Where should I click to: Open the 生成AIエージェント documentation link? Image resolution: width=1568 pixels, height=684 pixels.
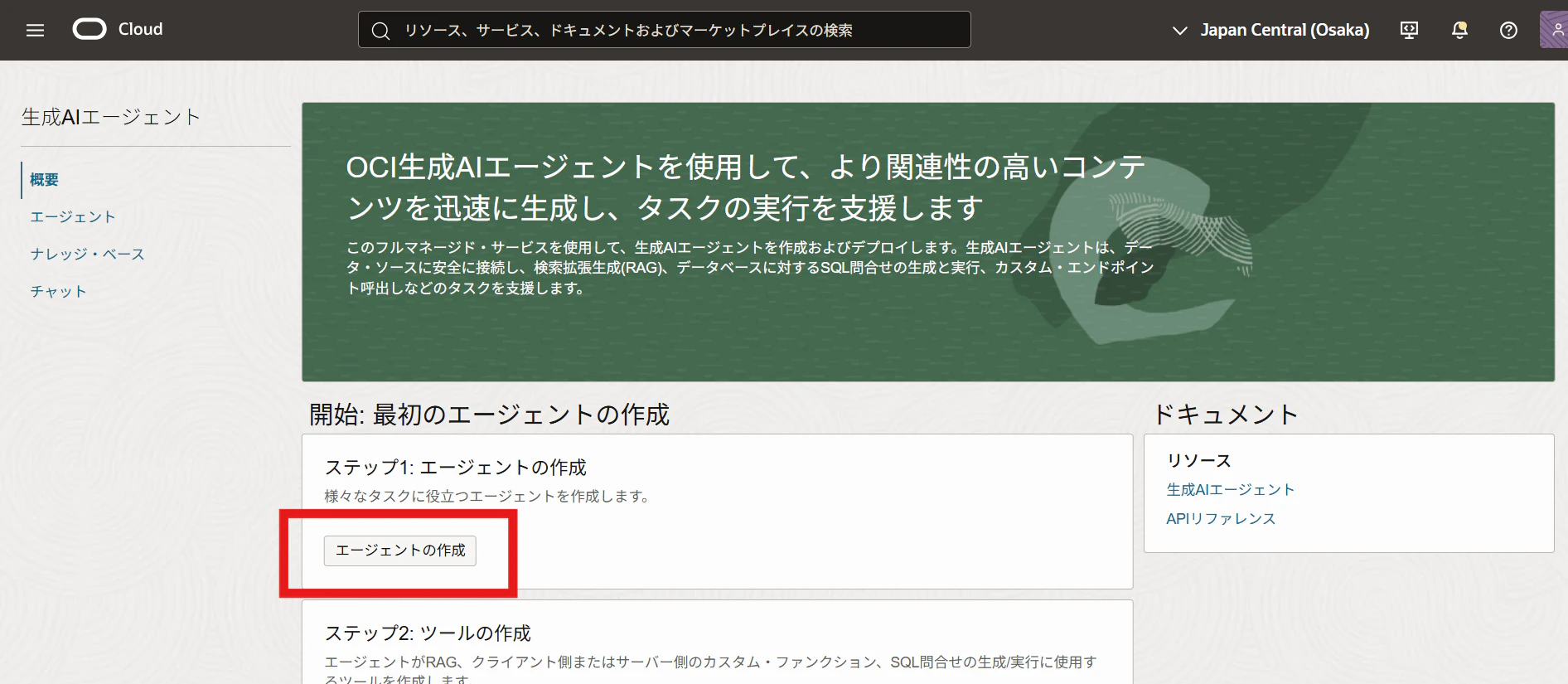tap(1230, 490)
